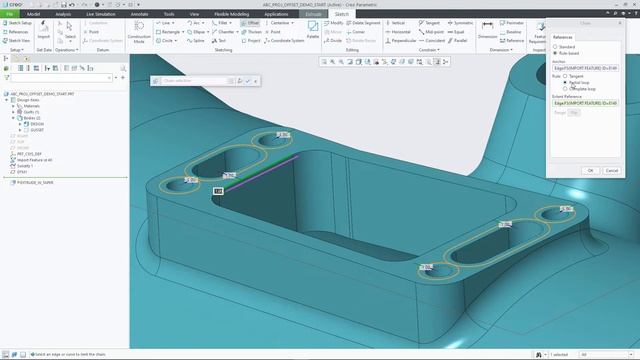Select the Arc sketch tool
640x360 pixels.
pyautogui.click(x=193, y=23)
